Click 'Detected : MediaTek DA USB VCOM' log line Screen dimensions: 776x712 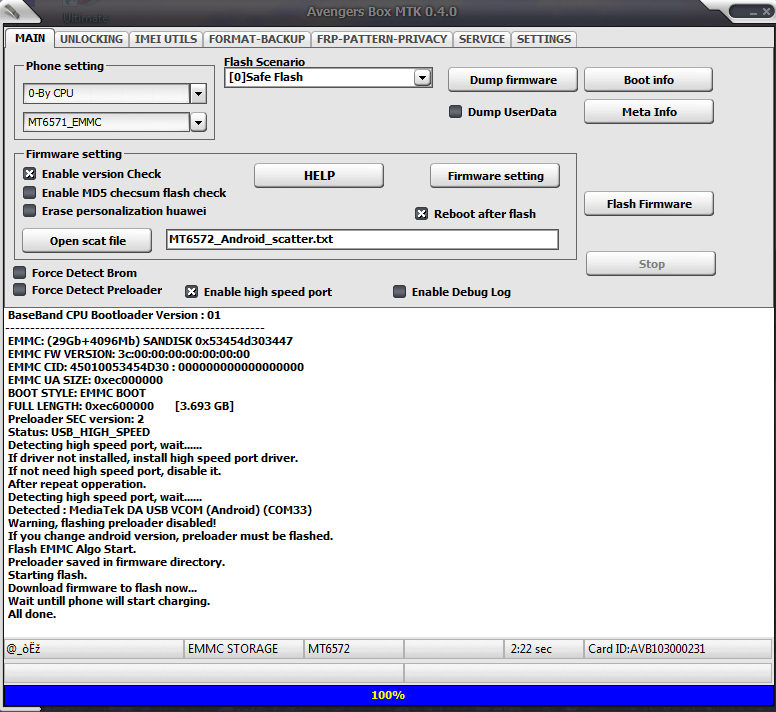[x=160, y=510]
